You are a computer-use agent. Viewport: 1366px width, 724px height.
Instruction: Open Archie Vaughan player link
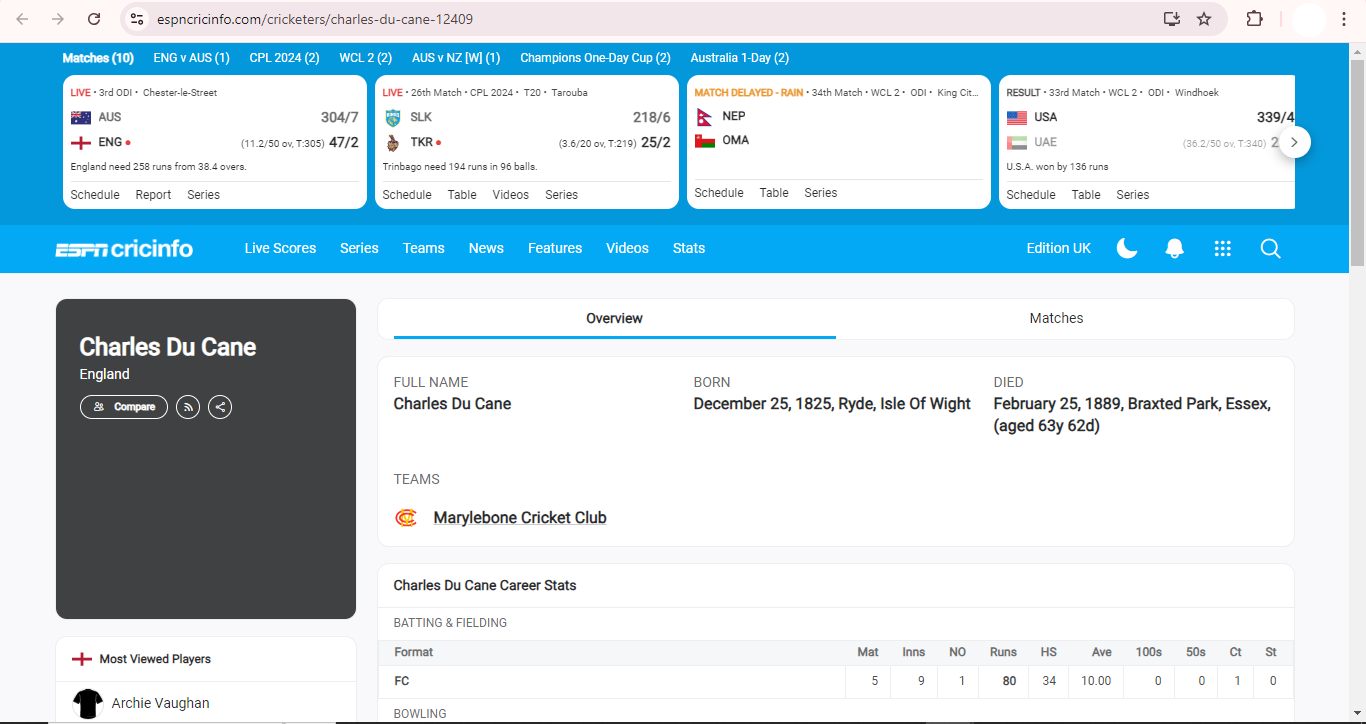pos(160,703)
